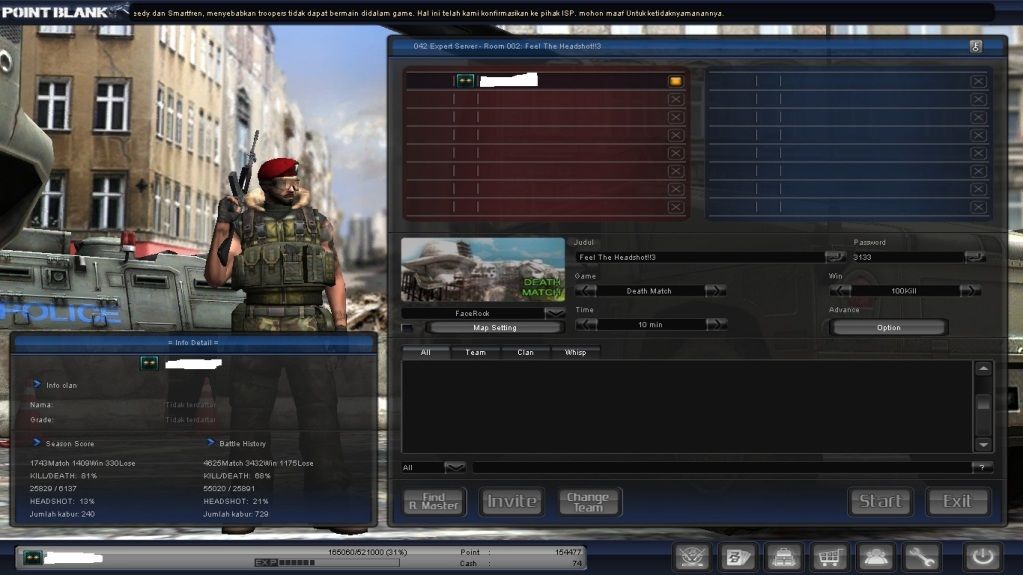This screenshot has width=1023, height=575.
Task: Increase Time with right arrow
Action: tap(716, 324)
